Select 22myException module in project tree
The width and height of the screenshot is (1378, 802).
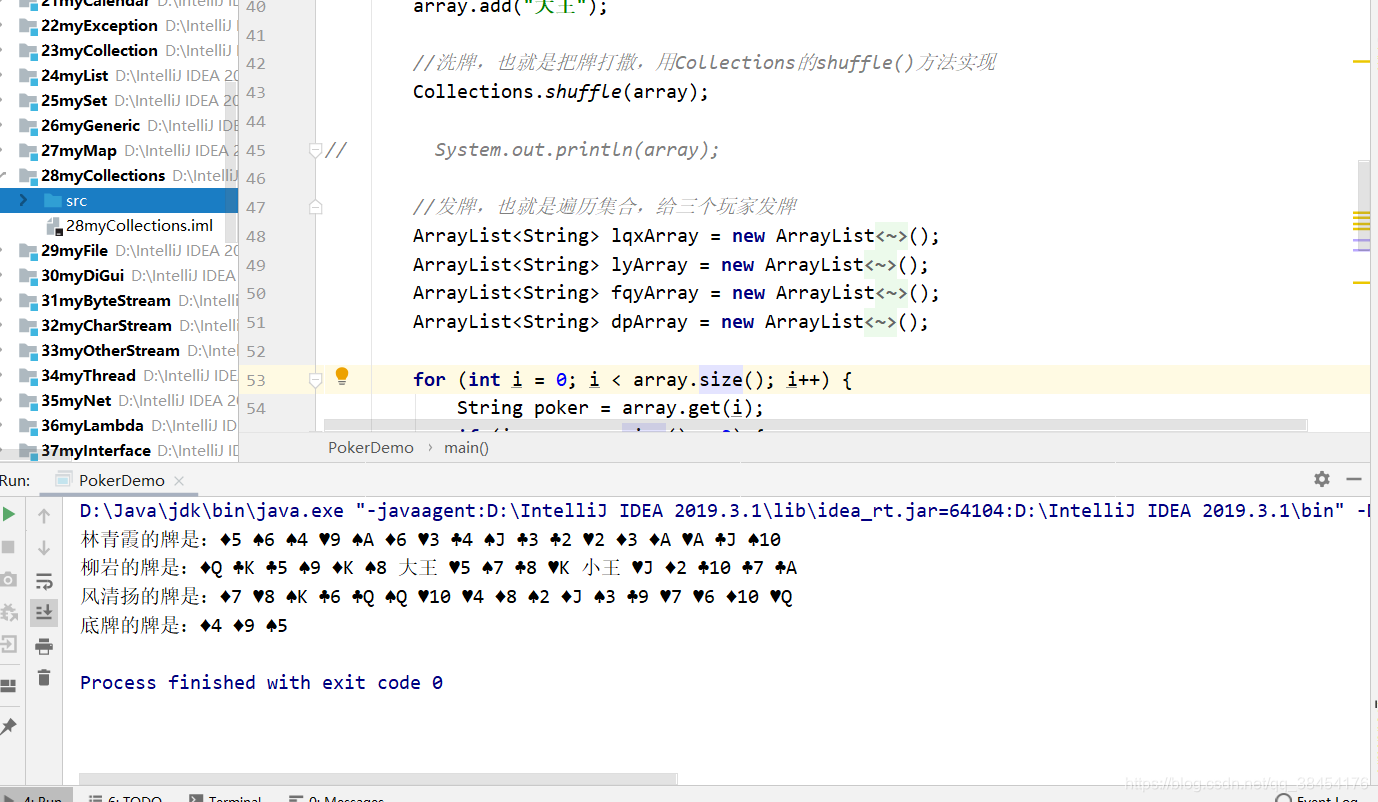pos(99,25)
